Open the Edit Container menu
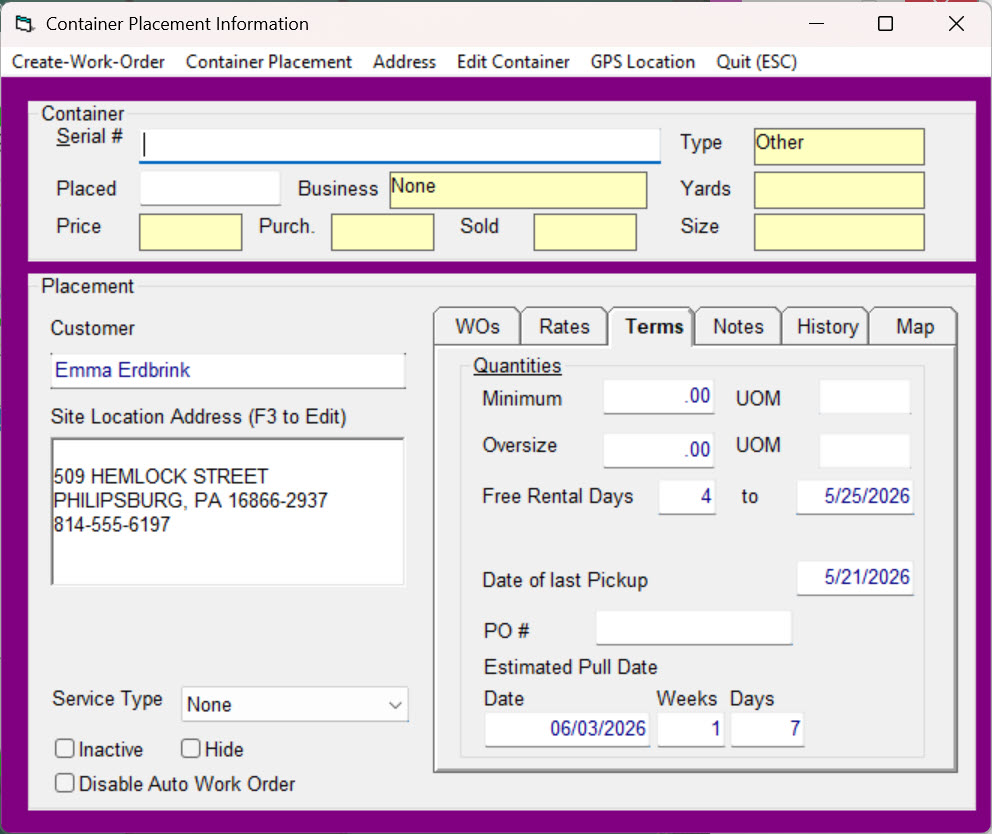The height and width of the screenshot is (834, 992). pyautogui.click(x=513, y=62)
